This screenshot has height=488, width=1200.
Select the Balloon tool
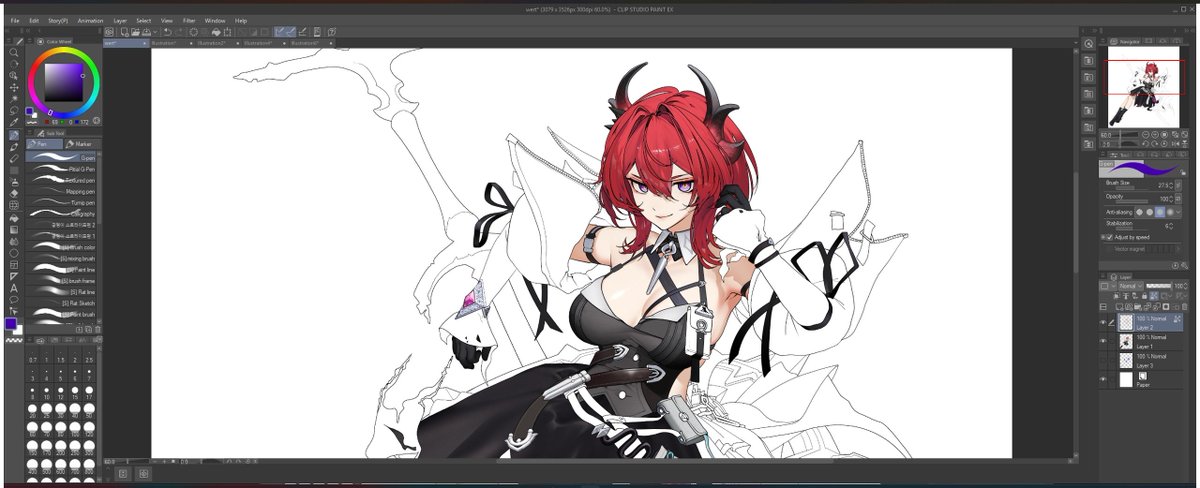(14, 300)
